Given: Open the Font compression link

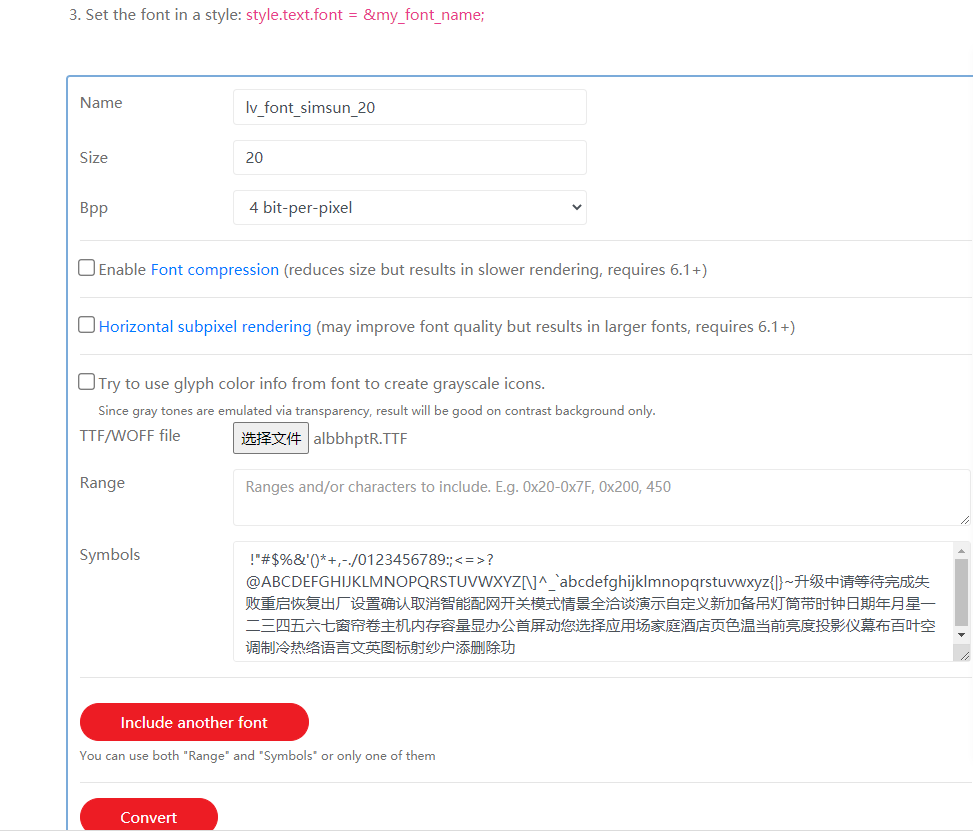Looking at the screenshot, I should (214, 270).
